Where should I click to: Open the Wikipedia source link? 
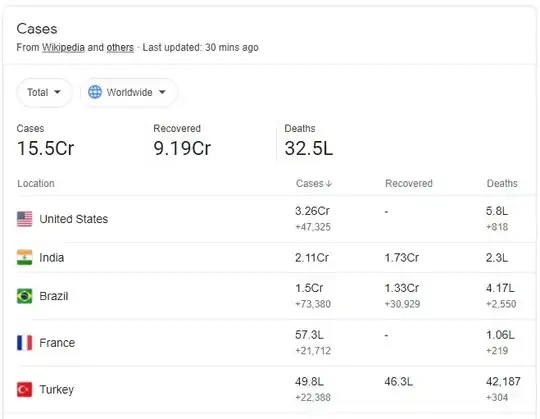click(63, 48)
